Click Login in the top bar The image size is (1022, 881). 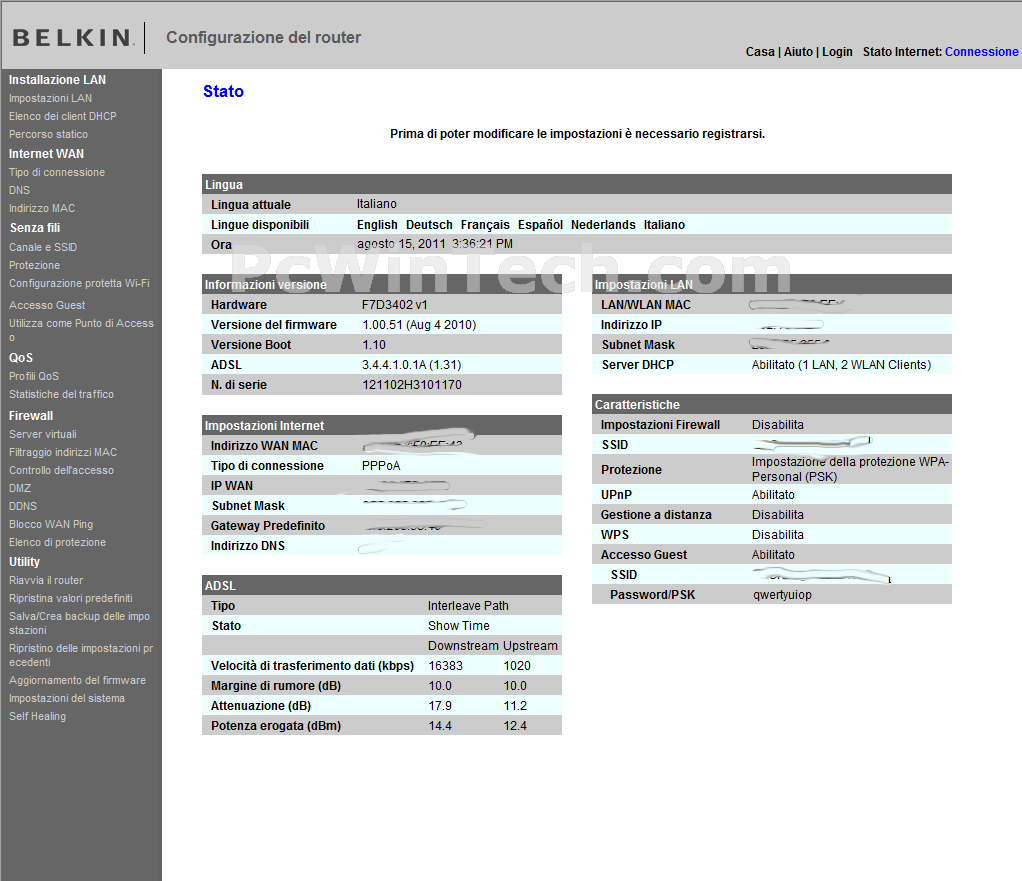[x=838, y=52]
